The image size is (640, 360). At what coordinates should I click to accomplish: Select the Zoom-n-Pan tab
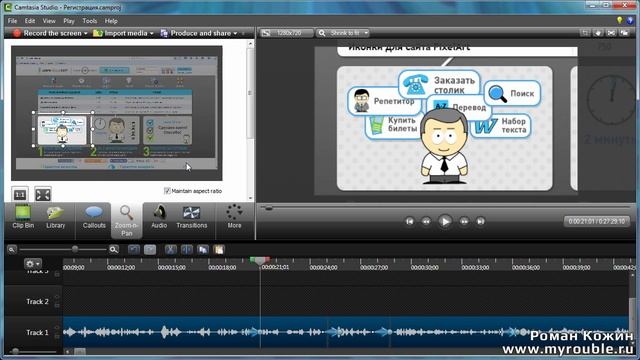(127, 221)
